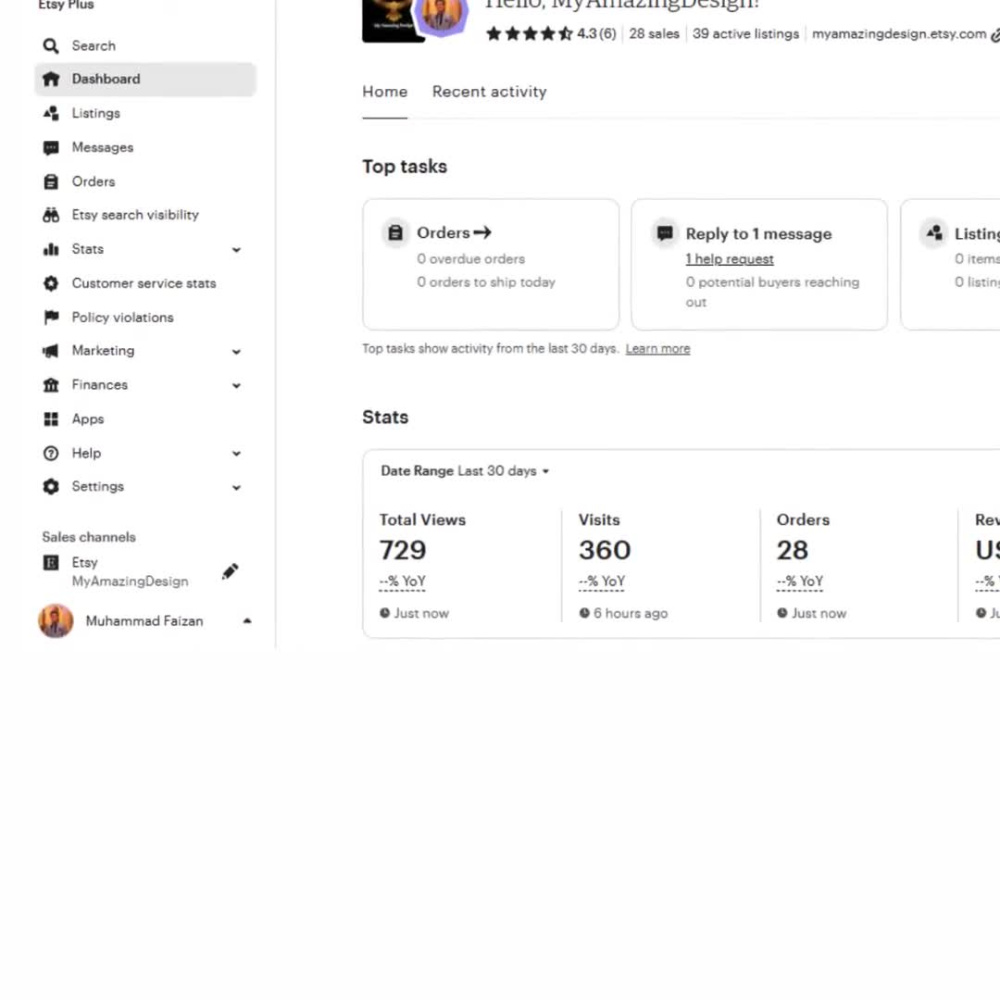Click the Stats bar chart icon
This screenshot has width=1000, height=1000.
pos(50,249)
